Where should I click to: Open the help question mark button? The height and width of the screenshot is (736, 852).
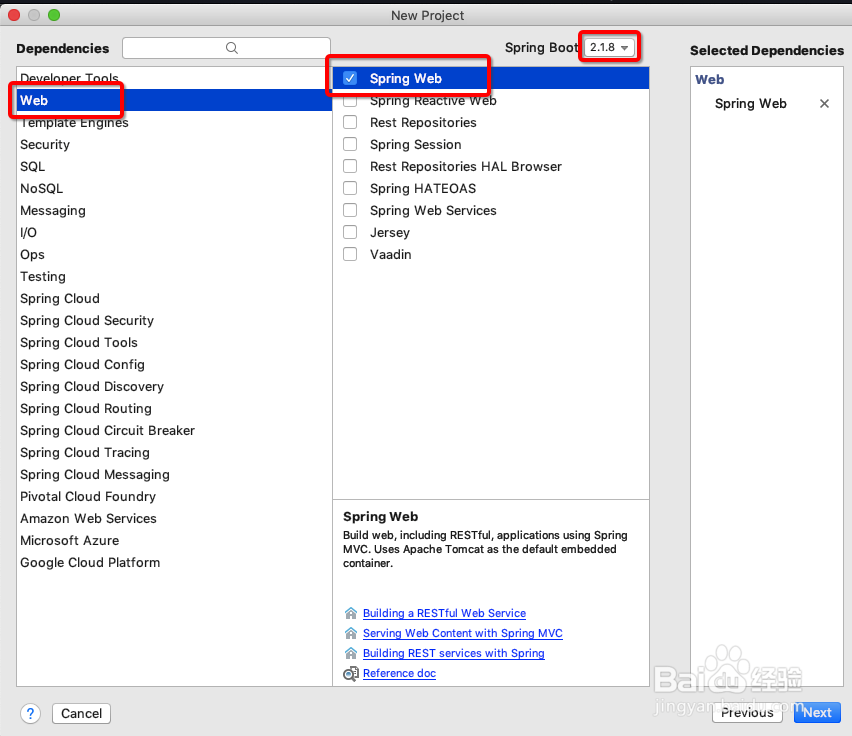[30, 713]
